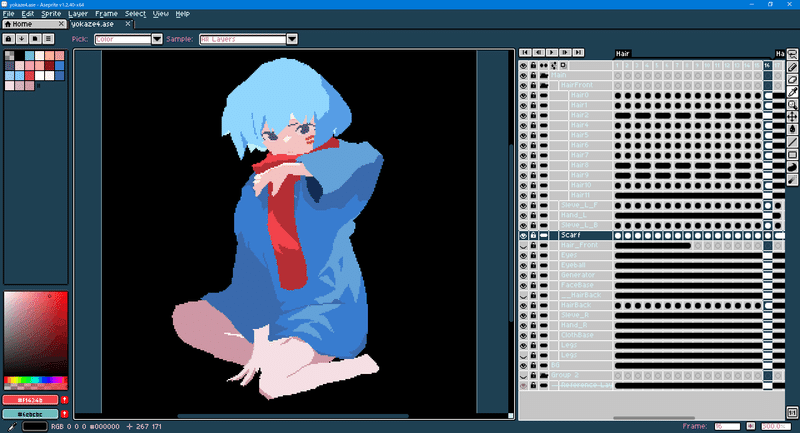
Task: Open the palette options menu icon
Action: [x=48, y=39]
